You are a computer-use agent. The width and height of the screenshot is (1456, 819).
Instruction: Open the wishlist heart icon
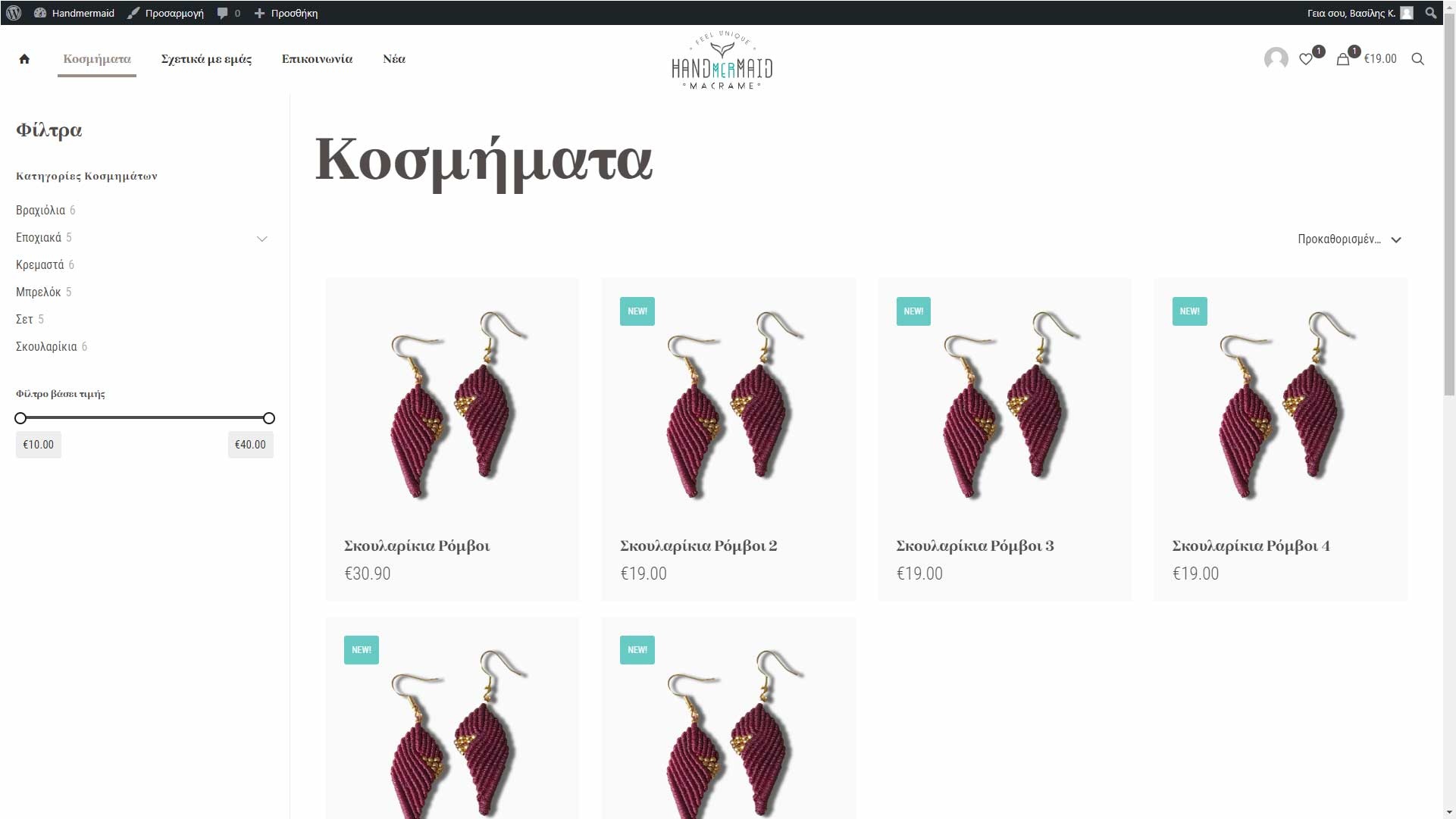click(1306, 59)
